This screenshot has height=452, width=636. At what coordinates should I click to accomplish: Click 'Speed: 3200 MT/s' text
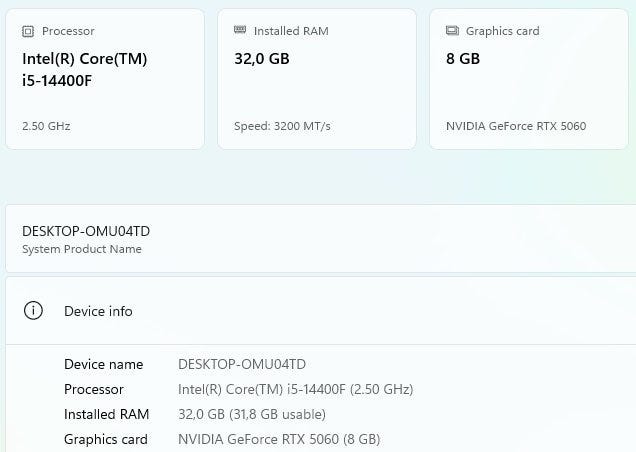pyautogui.click(x=282, y=126)
